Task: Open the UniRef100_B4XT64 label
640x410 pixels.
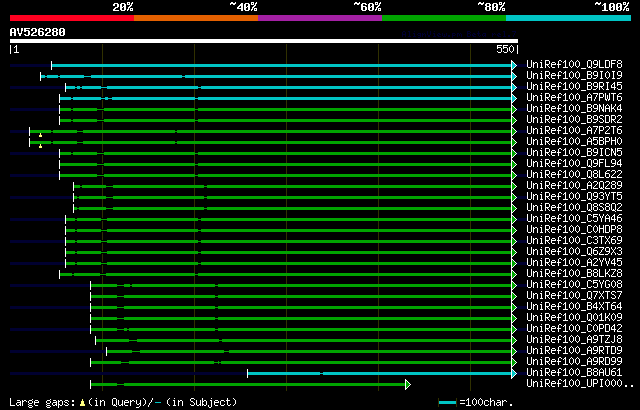Action: (574, 307)
